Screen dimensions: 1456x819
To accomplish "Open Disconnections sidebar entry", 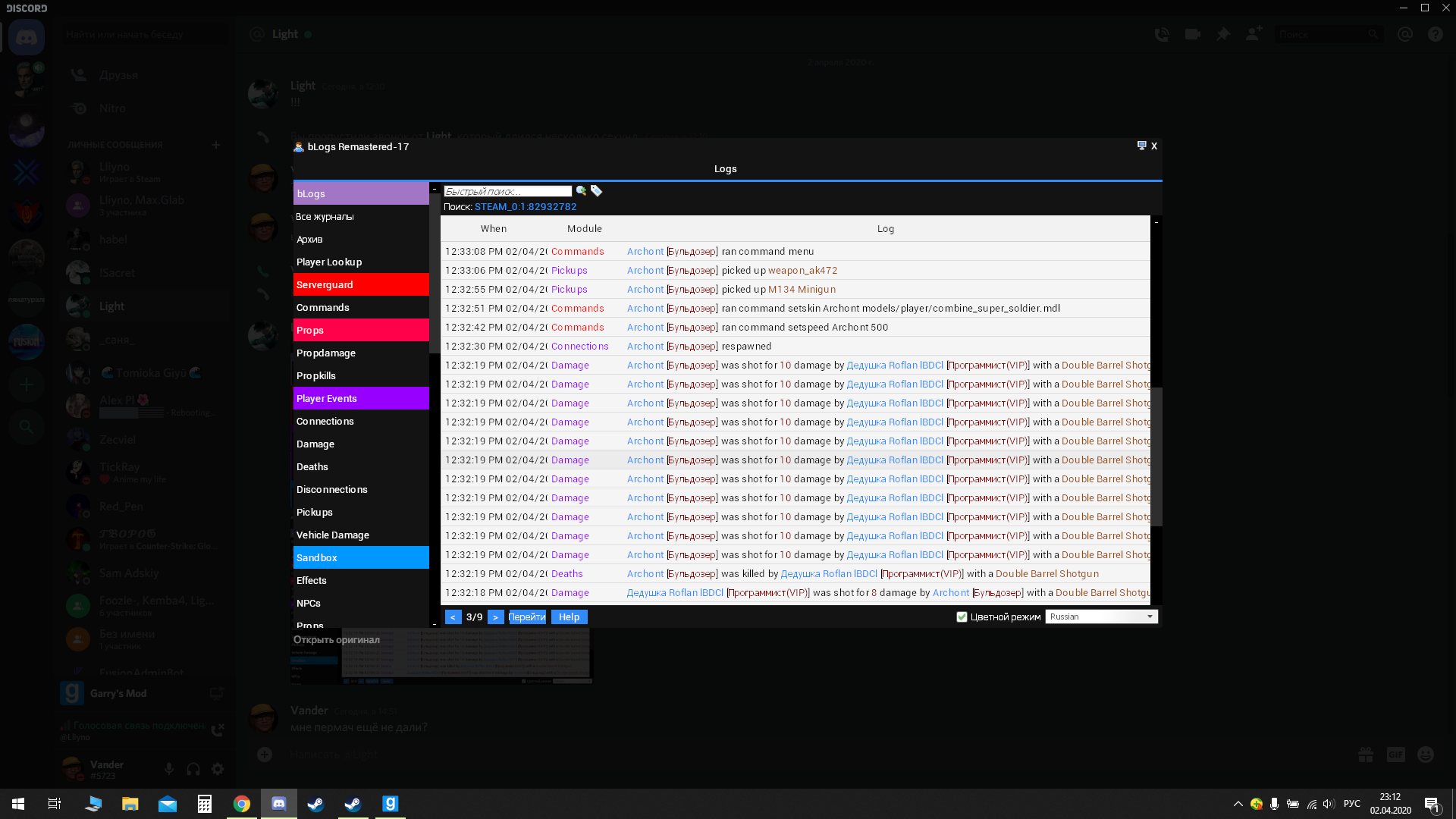I will click(361, 489).
